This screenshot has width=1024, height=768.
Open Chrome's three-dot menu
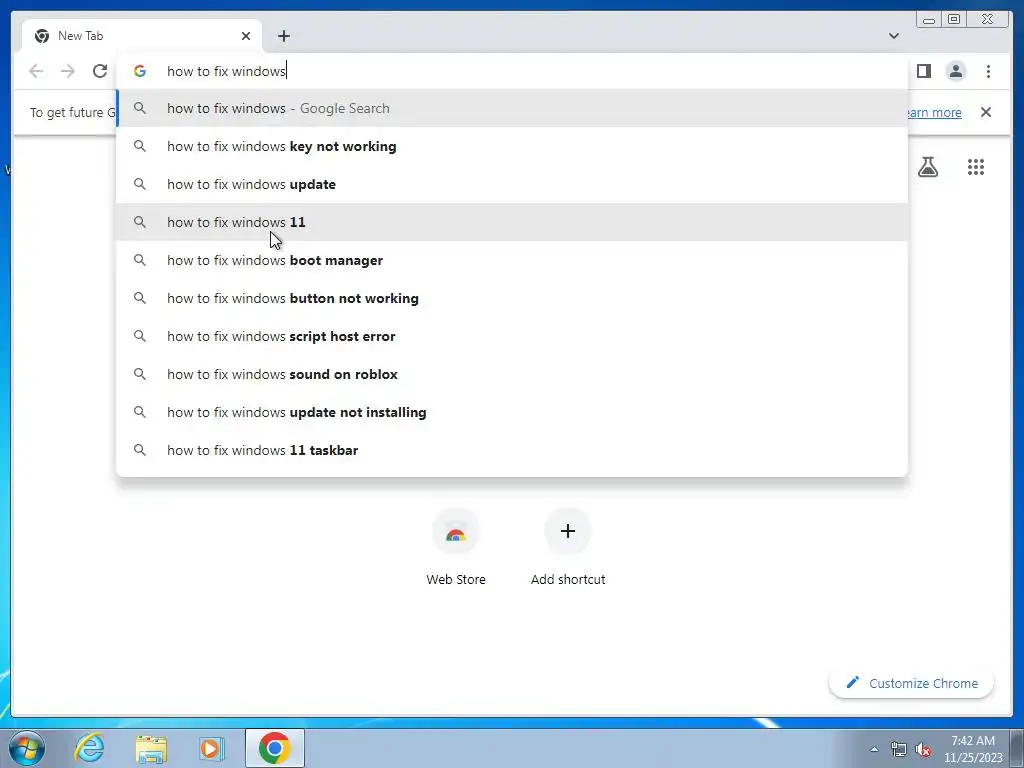point(988,71)
